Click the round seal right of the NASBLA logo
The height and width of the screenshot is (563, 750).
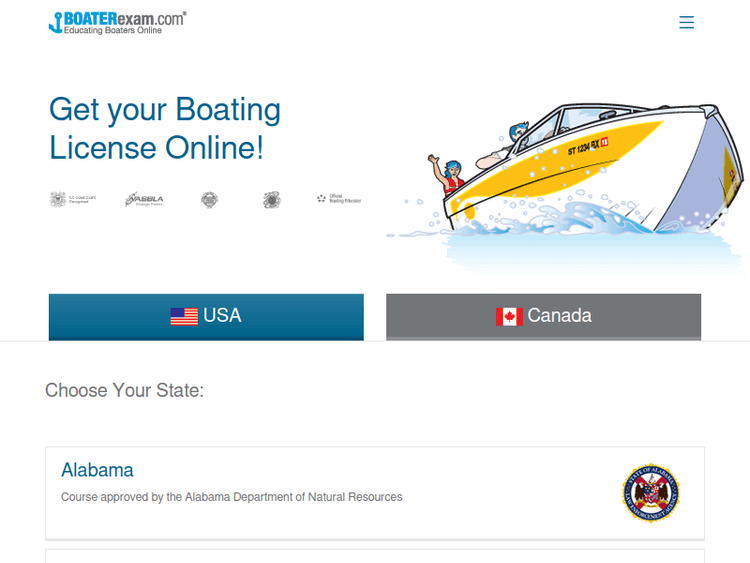click(x=209, y=200)
